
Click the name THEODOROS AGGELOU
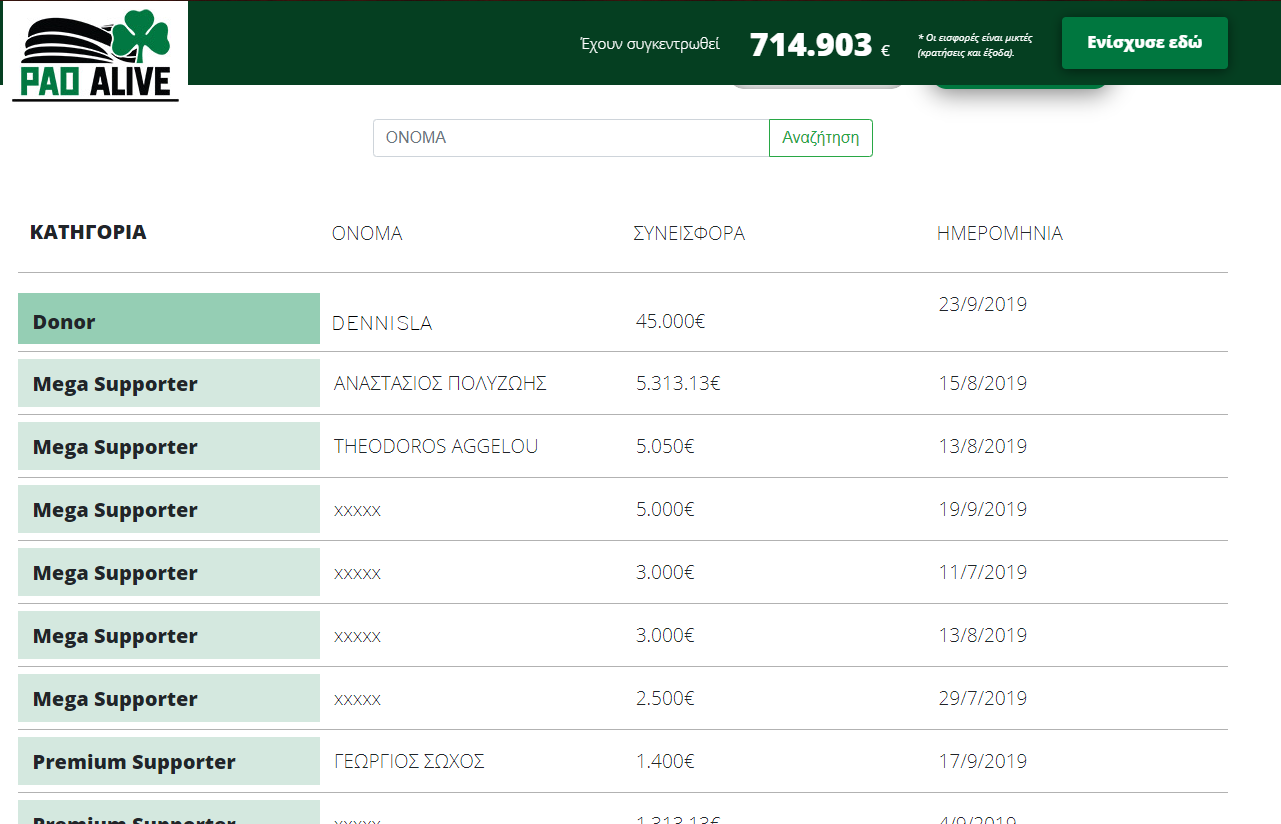point(436,447)
